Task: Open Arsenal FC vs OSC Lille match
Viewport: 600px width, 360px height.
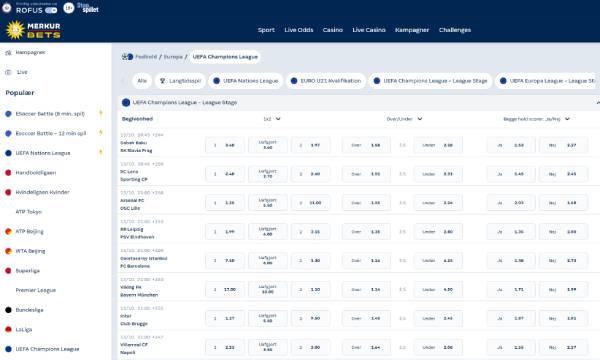Action: [x=132, y=204]
